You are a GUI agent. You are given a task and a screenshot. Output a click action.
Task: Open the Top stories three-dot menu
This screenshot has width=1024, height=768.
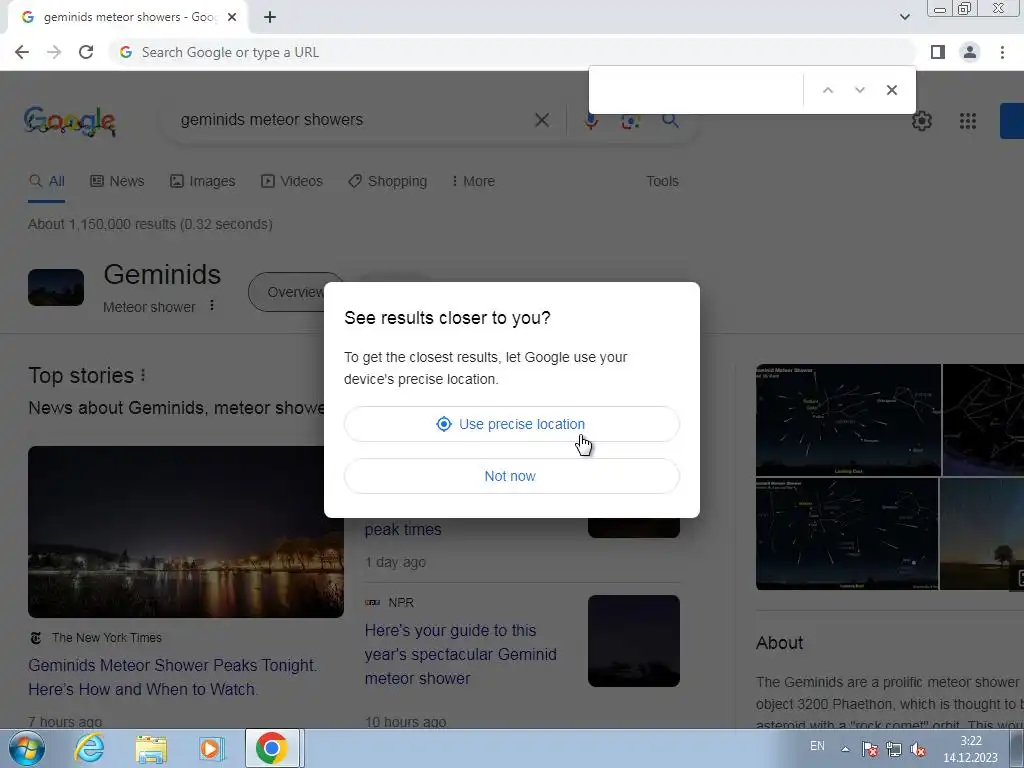point(143,376)
